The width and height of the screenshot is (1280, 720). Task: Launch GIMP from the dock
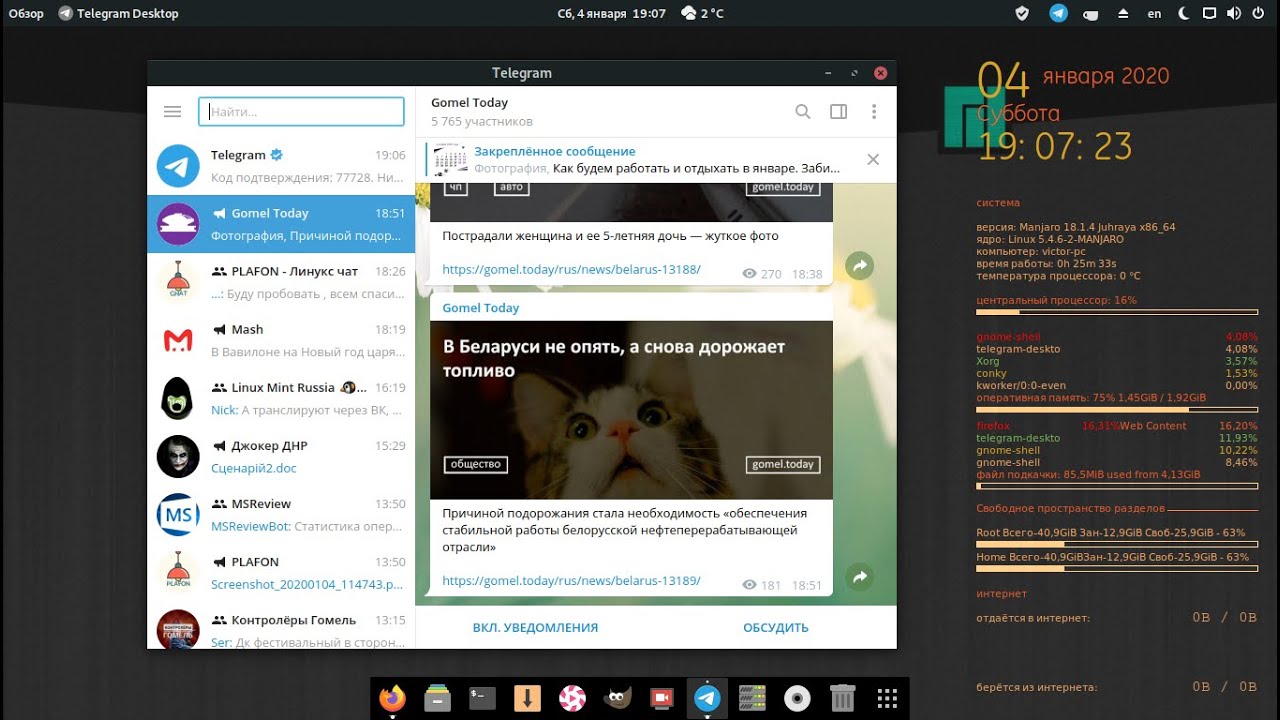[x=618, y=698]
